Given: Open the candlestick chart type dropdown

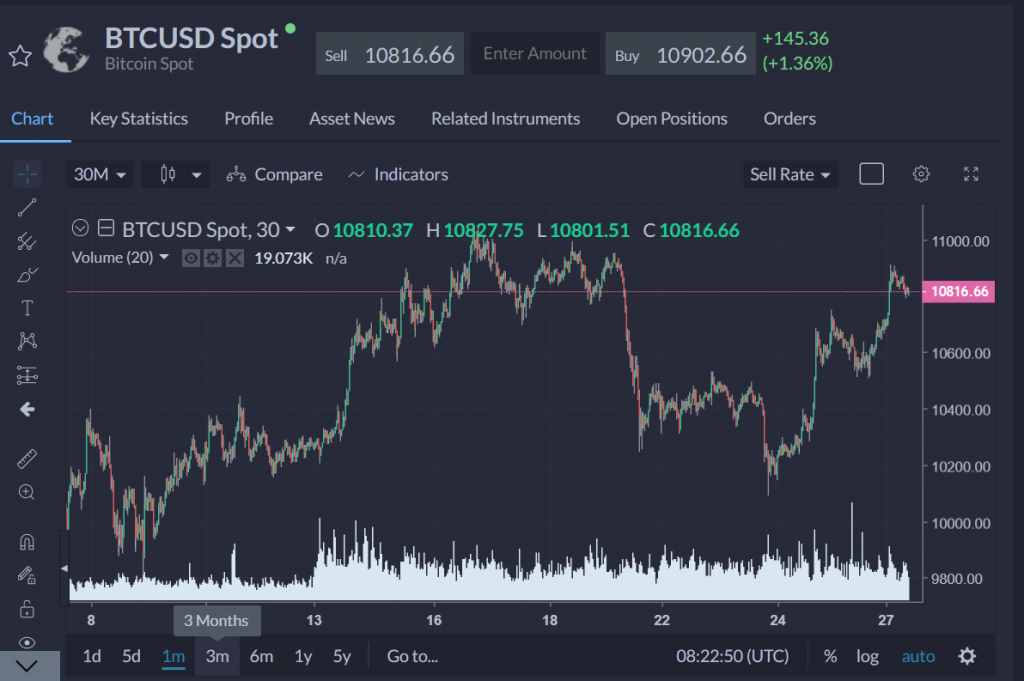Looking at the screenshot, I should click(176, 174).
